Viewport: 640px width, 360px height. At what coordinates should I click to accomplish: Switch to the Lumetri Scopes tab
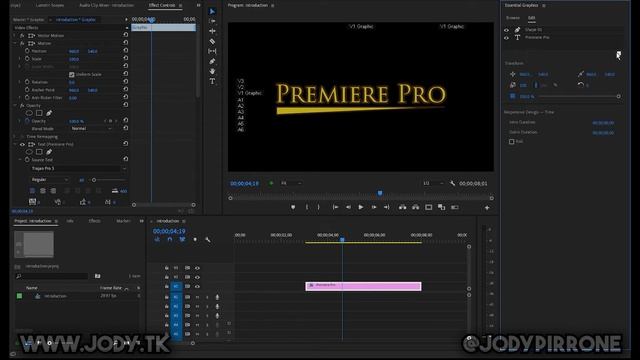[x=50, y=5]
